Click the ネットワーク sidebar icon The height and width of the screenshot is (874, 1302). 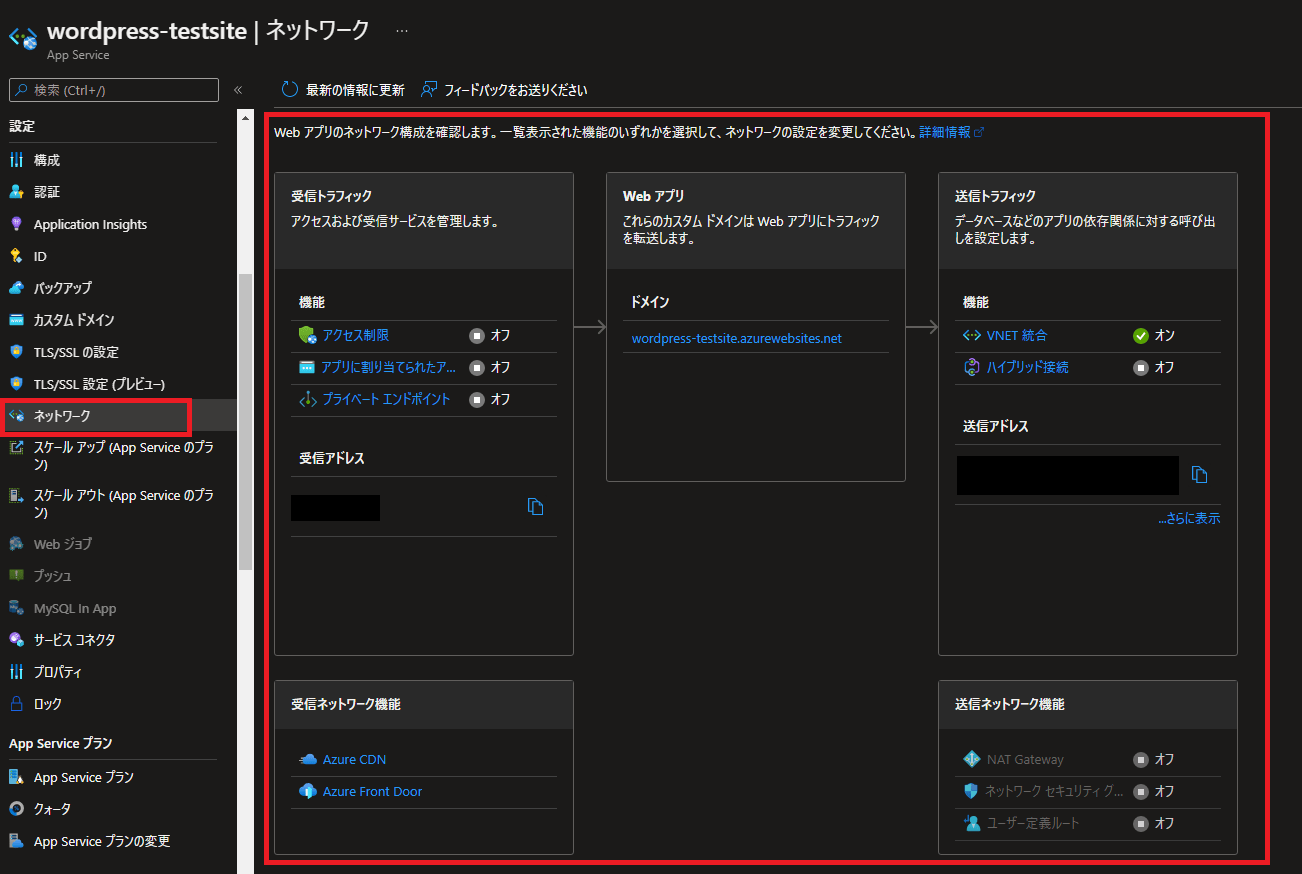coord(16,415)
